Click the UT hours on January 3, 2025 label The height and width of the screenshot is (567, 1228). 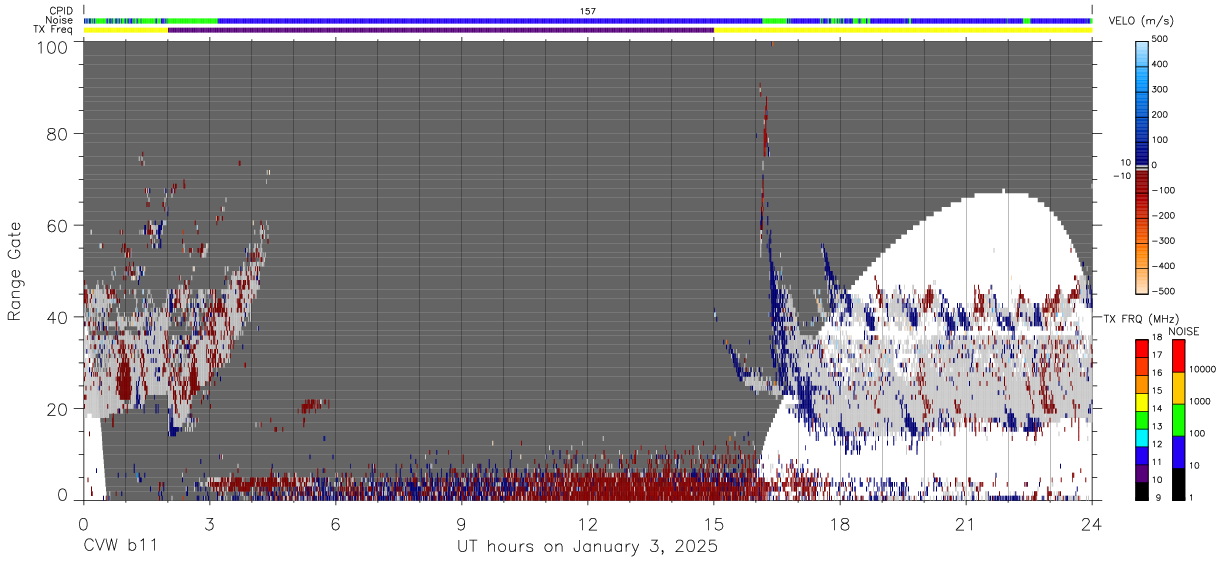(x=588, y=547)
